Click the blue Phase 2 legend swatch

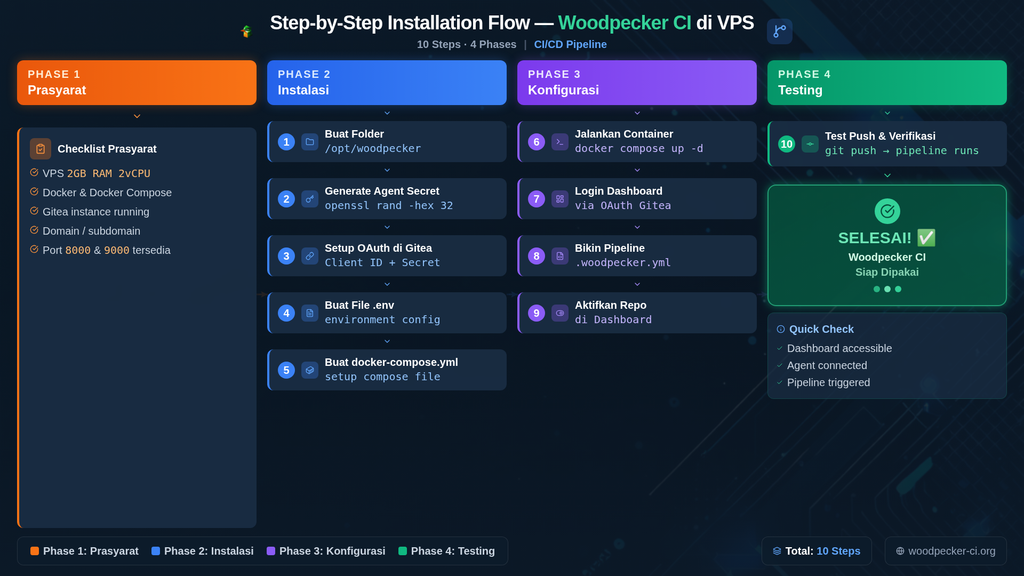coord(155,551)
